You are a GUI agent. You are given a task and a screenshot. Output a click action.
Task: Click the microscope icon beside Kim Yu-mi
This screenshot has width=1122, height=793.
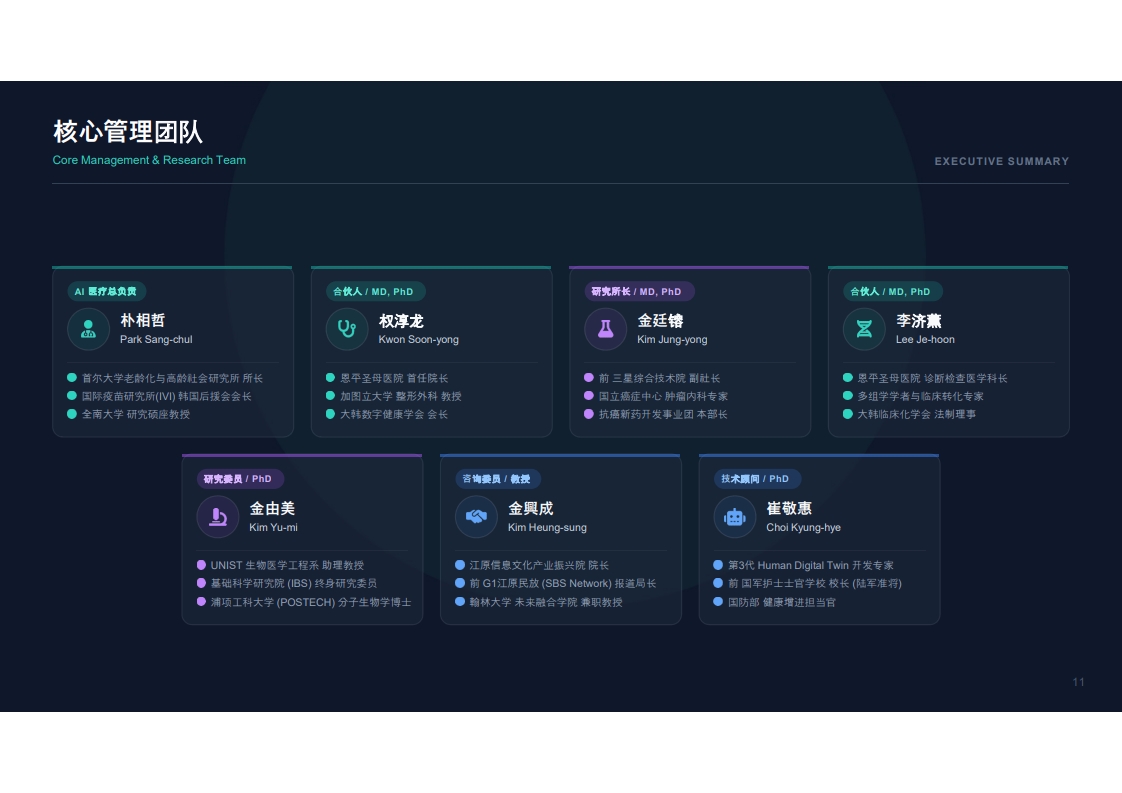pyautogui.click(x=218, y=517)
